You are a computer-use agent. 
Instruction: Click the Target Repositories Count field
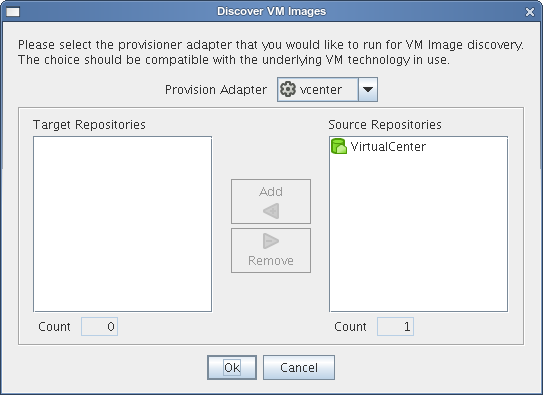(x=99, y=326)
